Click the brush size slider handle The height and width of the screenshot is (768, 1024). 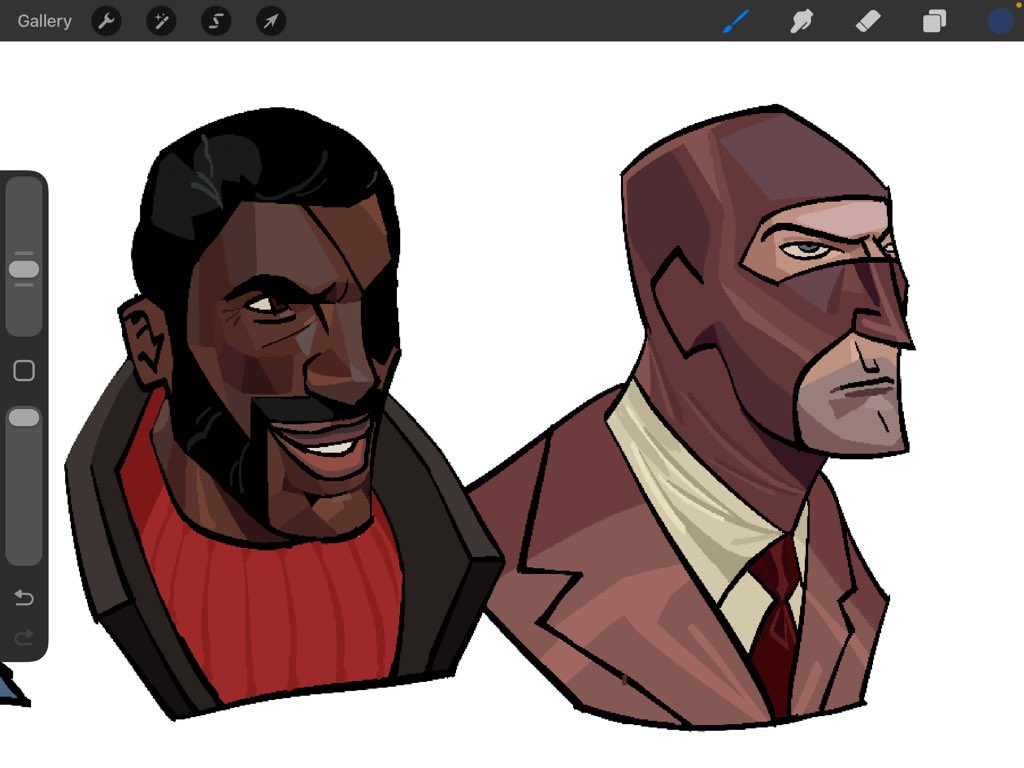pyautogui.click(x=24, y=269)
